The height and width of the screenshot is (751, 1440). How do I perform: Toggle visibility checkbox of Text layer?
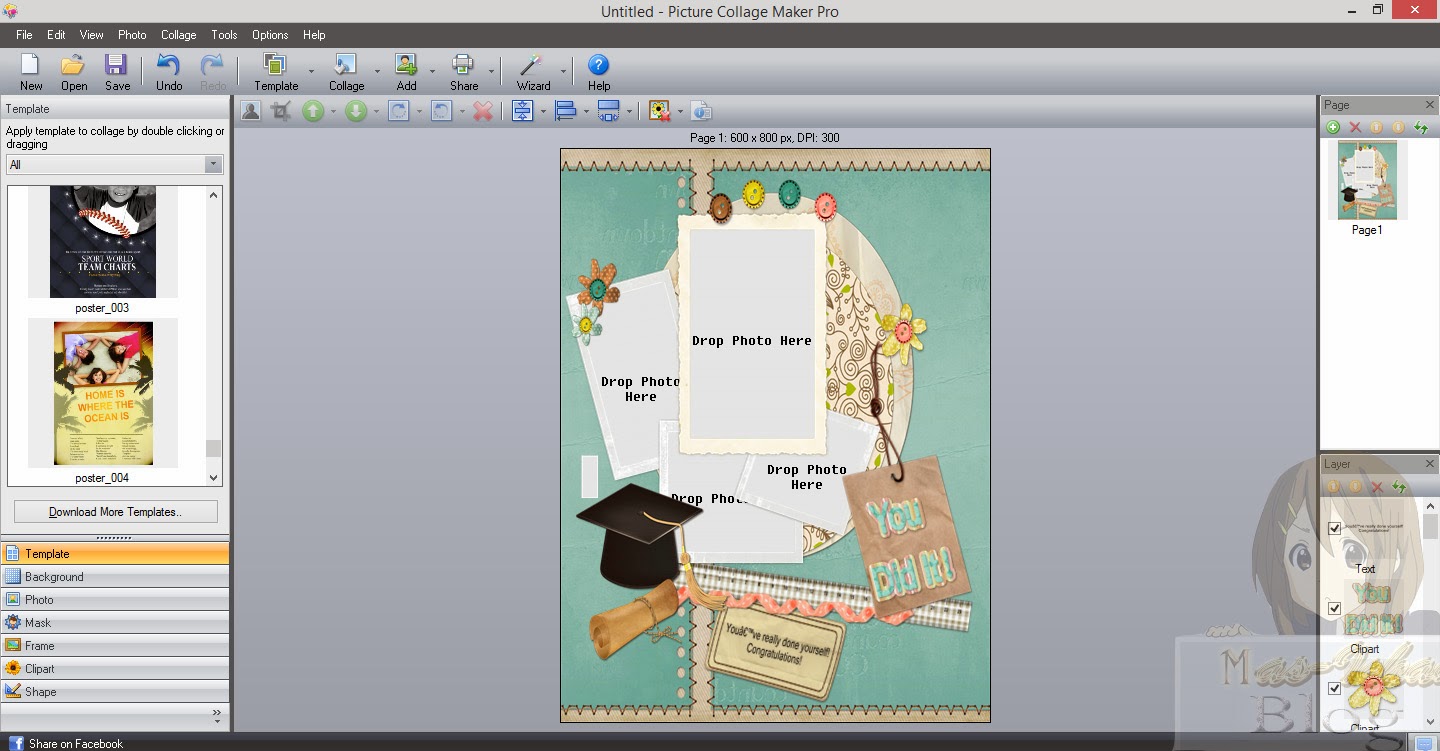tap(1334, 528)
